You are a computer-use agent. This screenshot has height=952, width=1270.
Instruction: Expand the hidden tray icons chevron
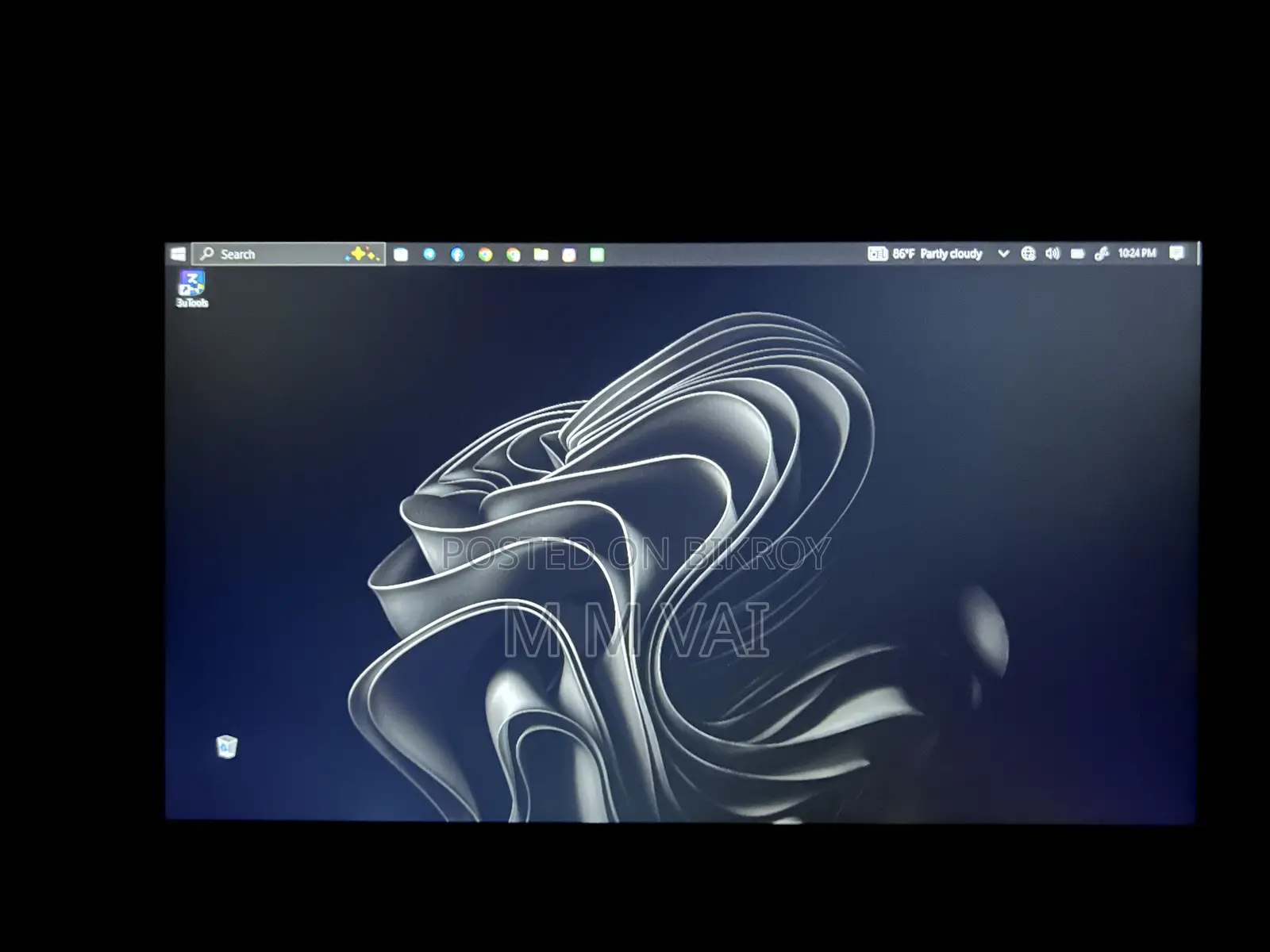point(1003,254)
